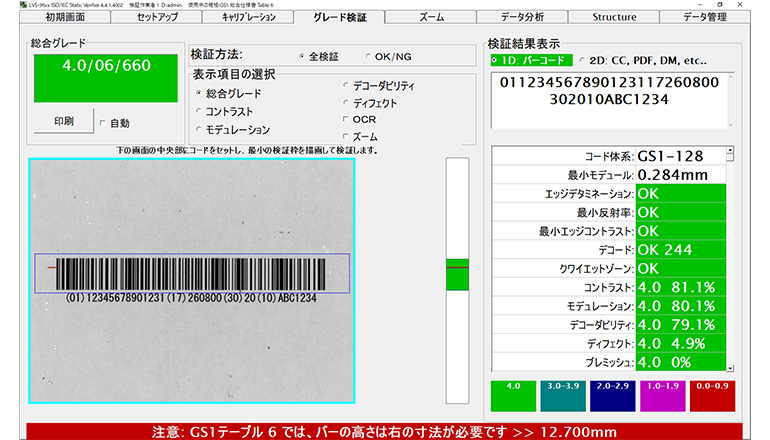Select OK/NG verification method
Screen dimensions: 770x440
coord(368,56)
